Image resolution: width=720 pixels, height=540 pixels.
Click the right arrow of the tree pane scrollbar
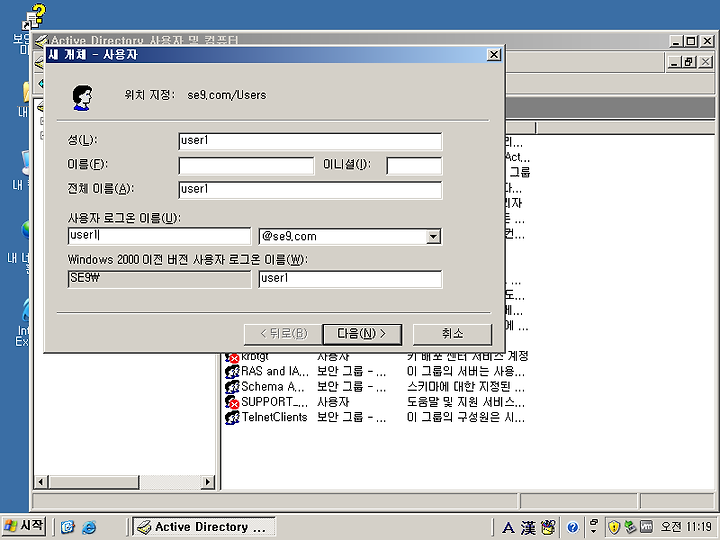[x=208, y=482]
